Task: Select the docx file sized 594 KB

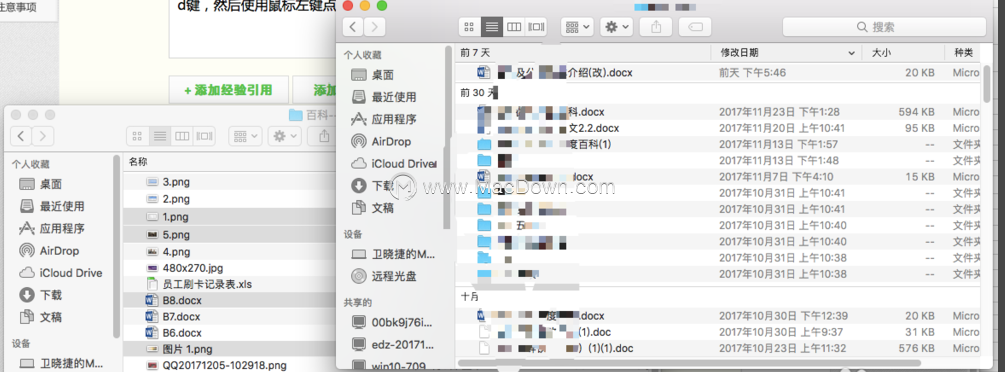Action: [718, 112]
